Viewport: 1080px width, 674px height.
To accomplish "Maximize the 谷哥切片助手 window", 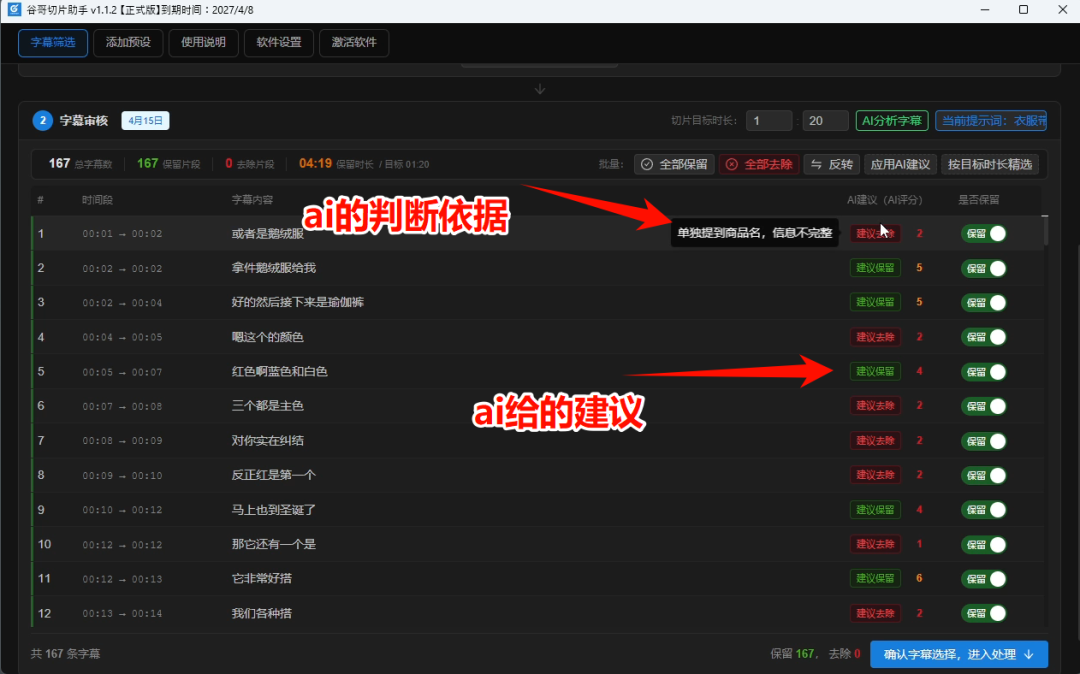I will (1024, 10).
